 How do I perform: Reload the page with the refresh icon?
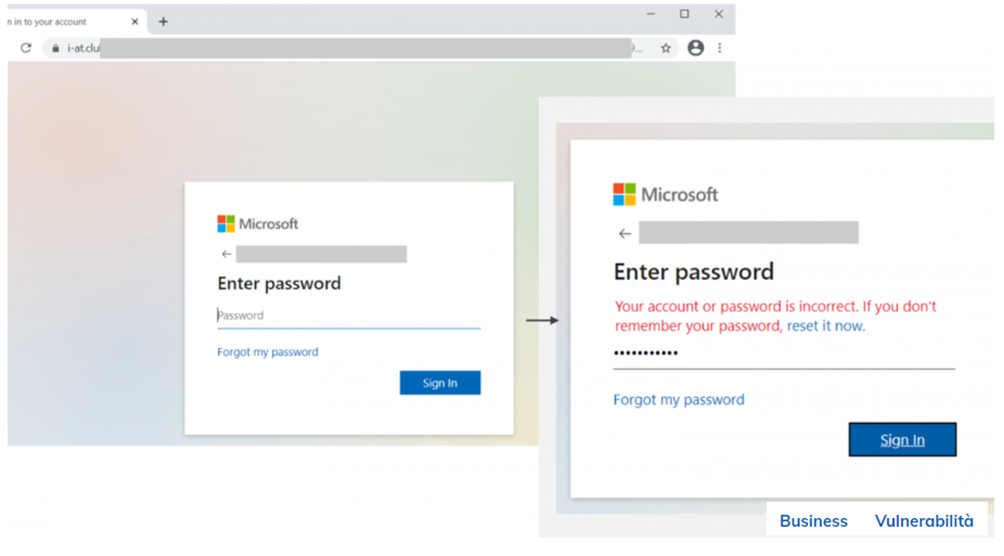tap(26, 48)
